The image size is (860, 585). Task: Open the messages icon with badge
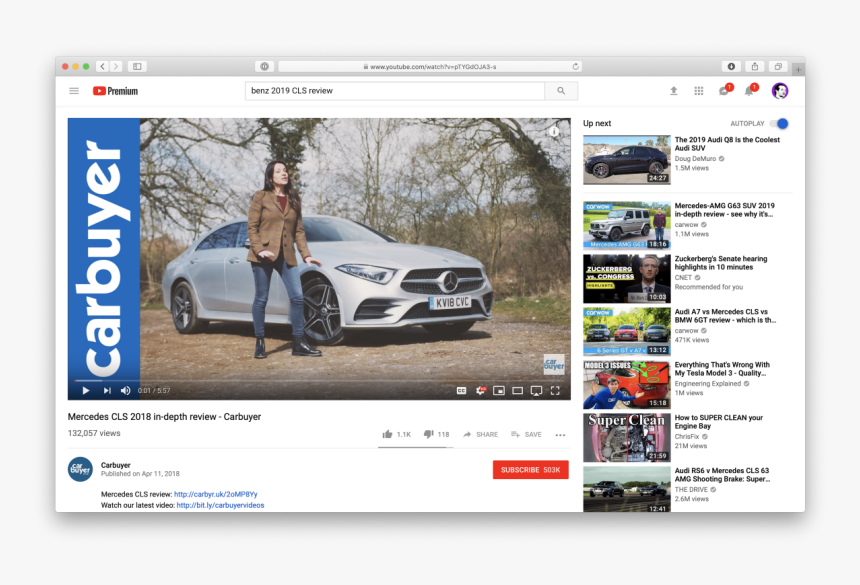click(x=725, y=90)
